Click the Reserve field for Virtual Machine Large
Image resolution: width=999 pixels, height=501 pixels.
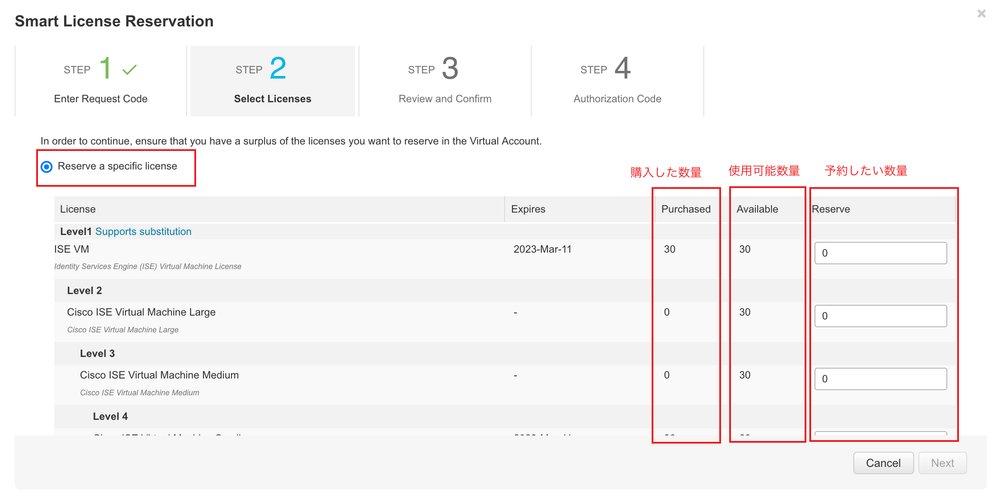(880, 316)
